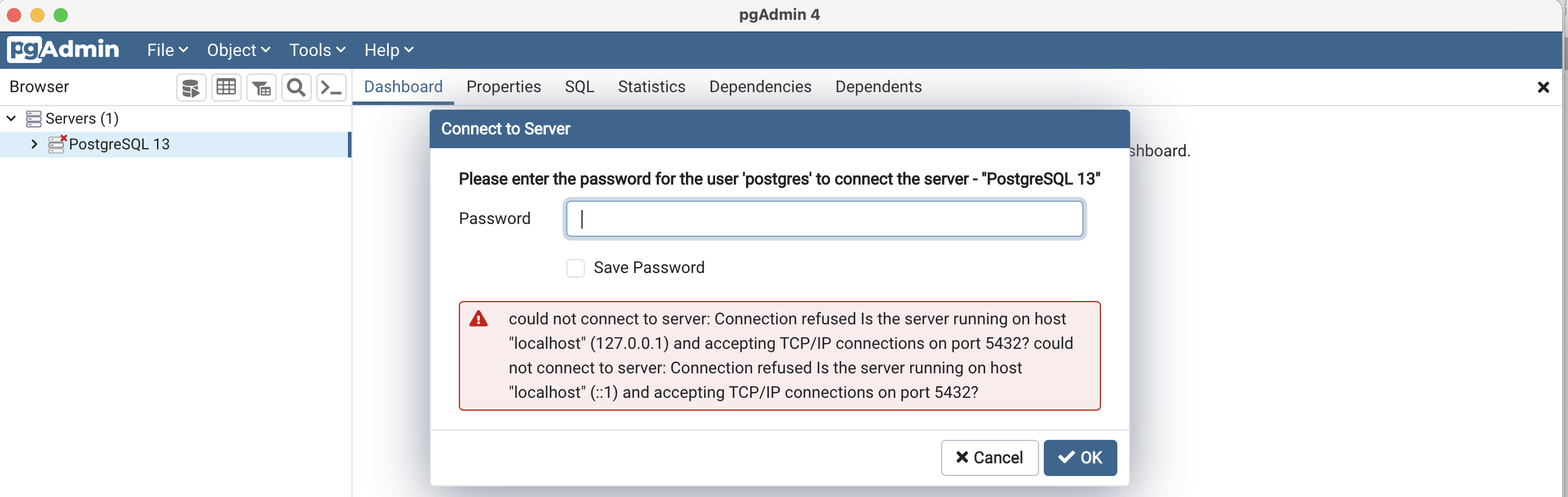This screenshot has width=1568, height=497.
Task: Switch to the Properties tab
Action: point(503,87)
